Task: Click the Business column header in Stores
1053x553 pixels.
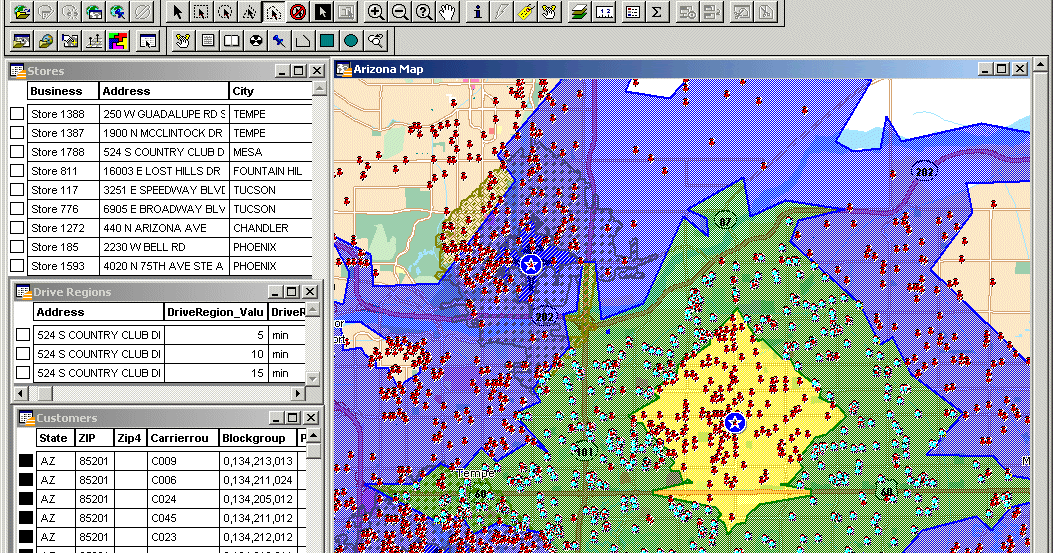Action: pyautogui.click(x=56, y=91)
